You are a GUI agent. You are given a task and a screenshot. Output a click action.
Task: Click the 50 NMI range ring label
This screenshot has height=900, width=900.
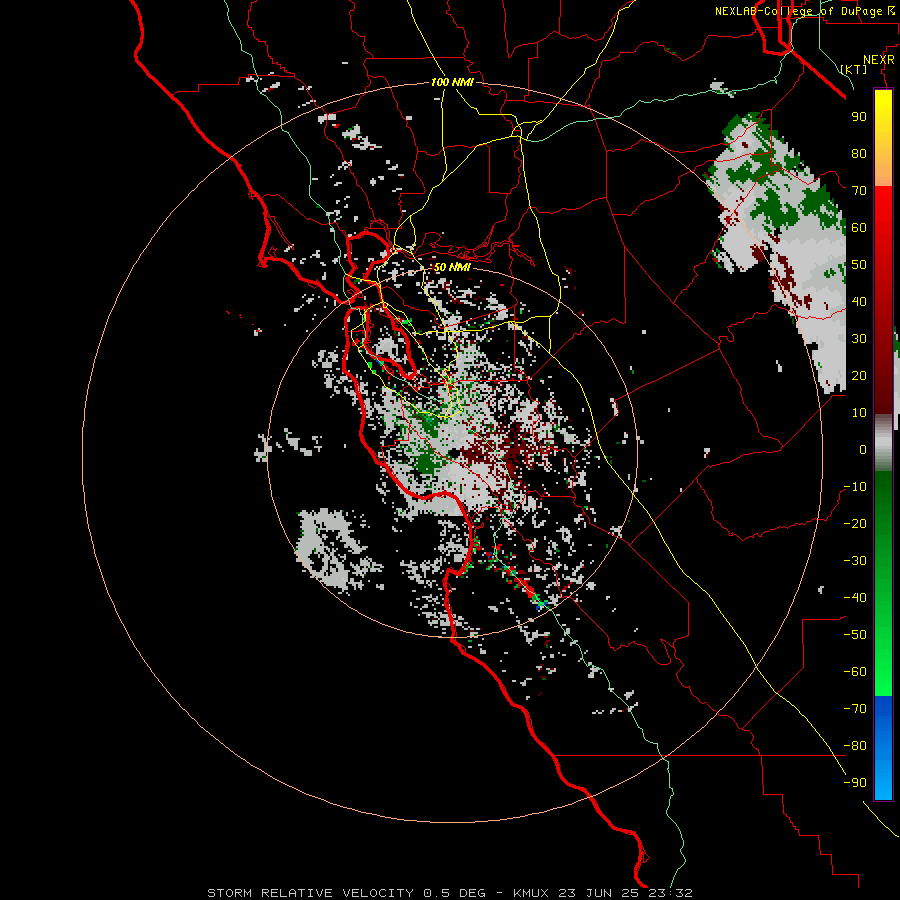[x=452, y=267]
